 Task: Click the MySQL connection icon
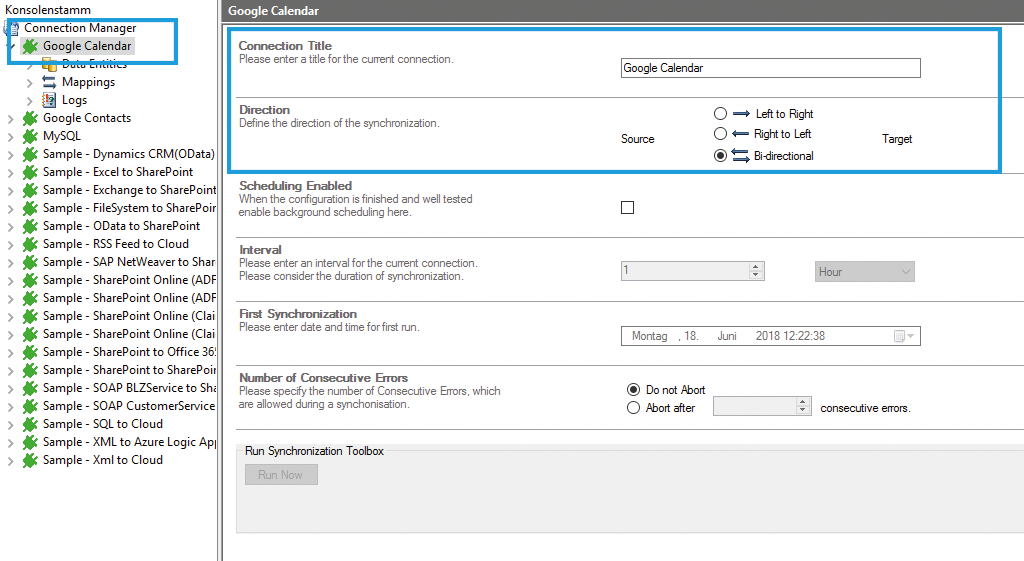click(30, 136)
